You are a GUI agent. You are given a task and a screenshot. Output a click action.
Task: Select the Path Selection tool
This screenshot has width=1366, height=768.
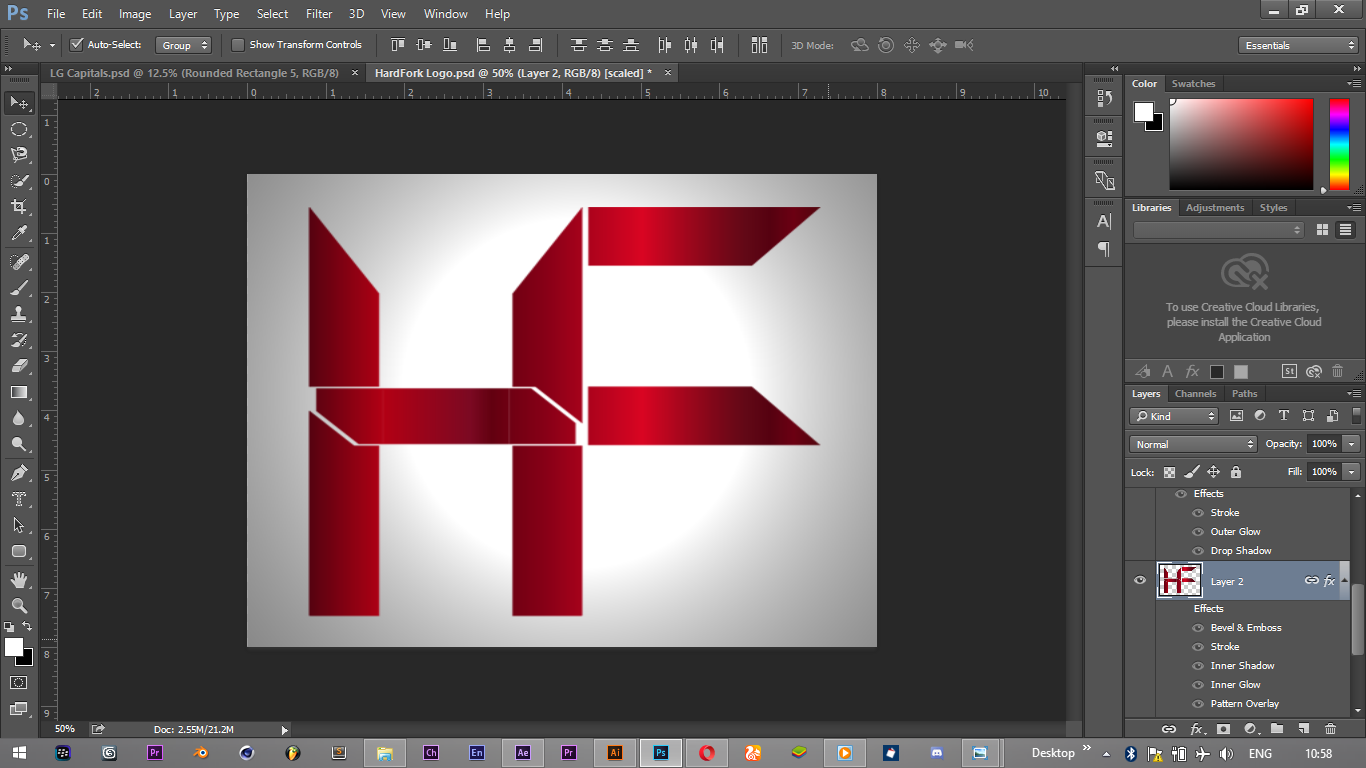point(19,525)
